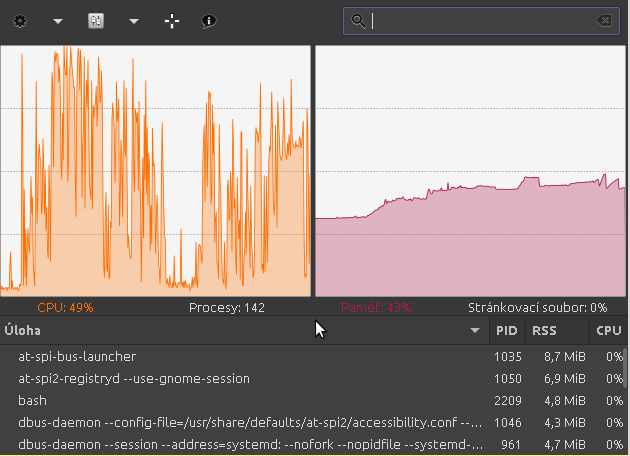Viewport: 630px width, 456px height.
Task: Sort processes by PID column
Action: [x=507, y=330]
